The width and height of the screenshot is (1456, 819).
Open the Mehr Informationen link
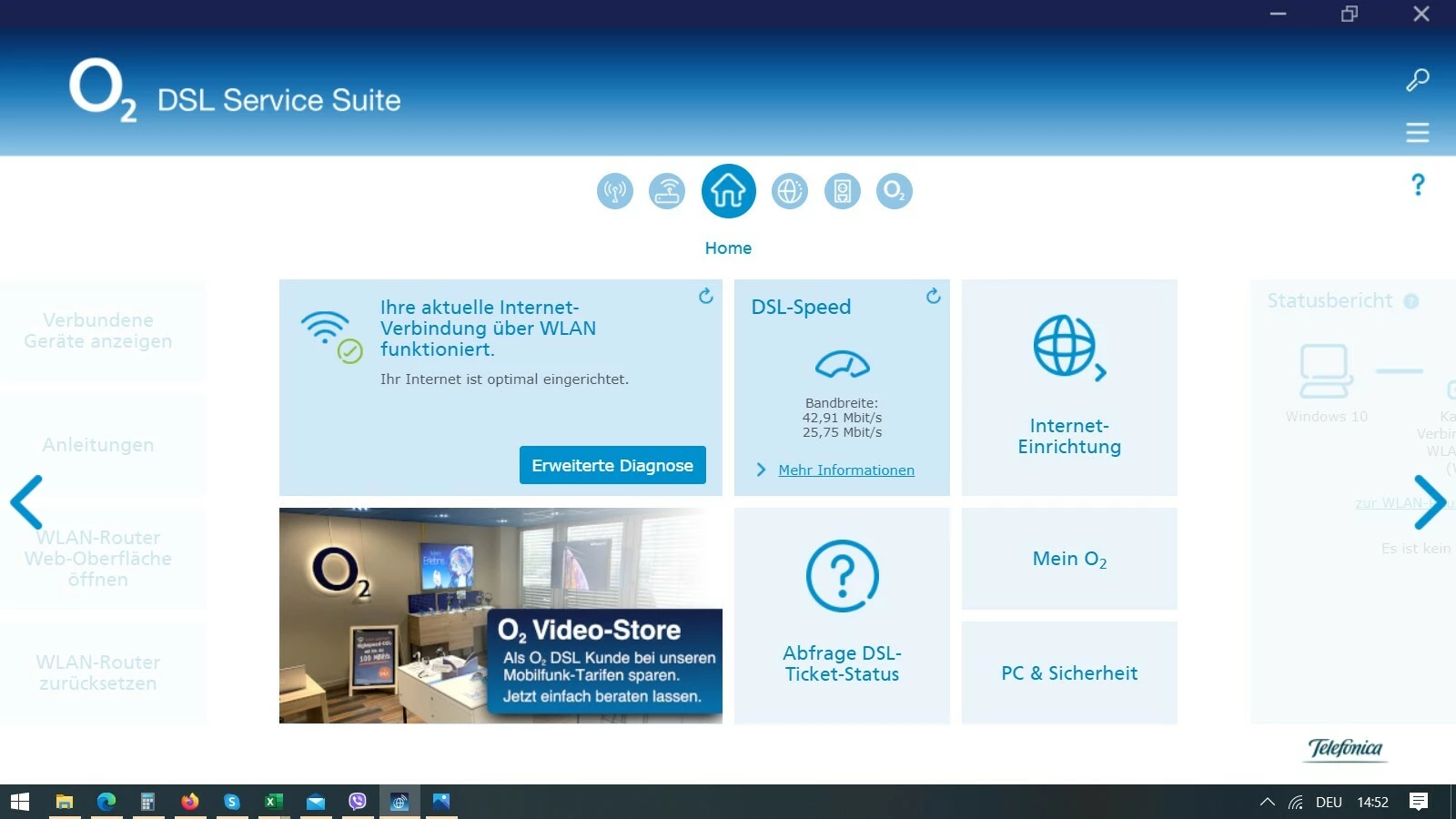click(x=846, y=470)
